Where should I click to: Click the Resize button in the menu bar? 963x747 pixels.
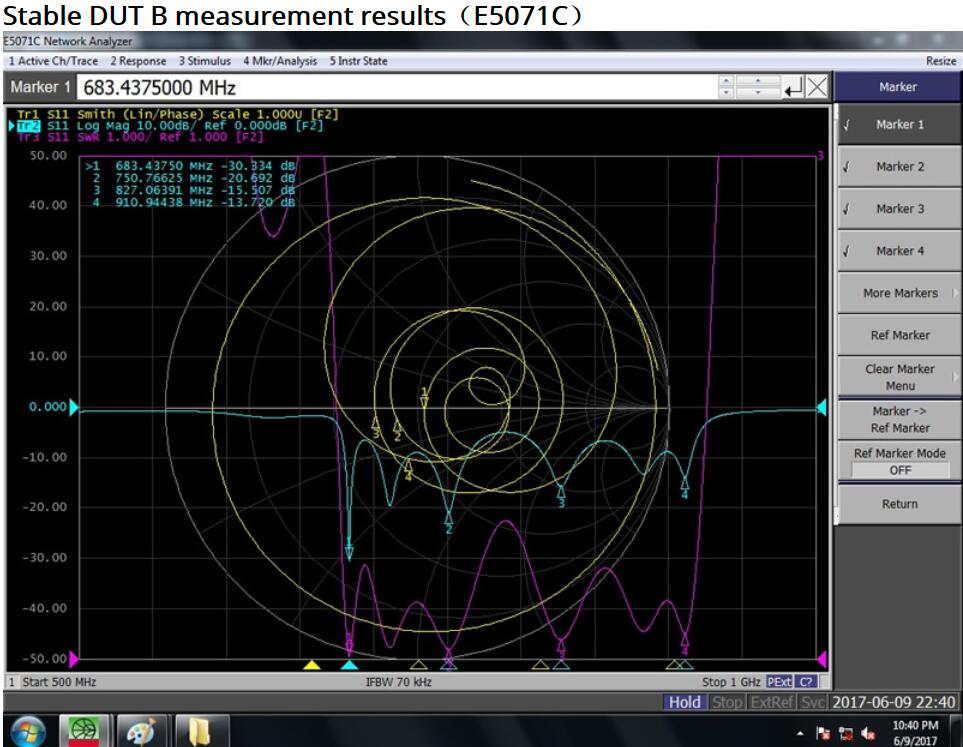pos(941,61)
